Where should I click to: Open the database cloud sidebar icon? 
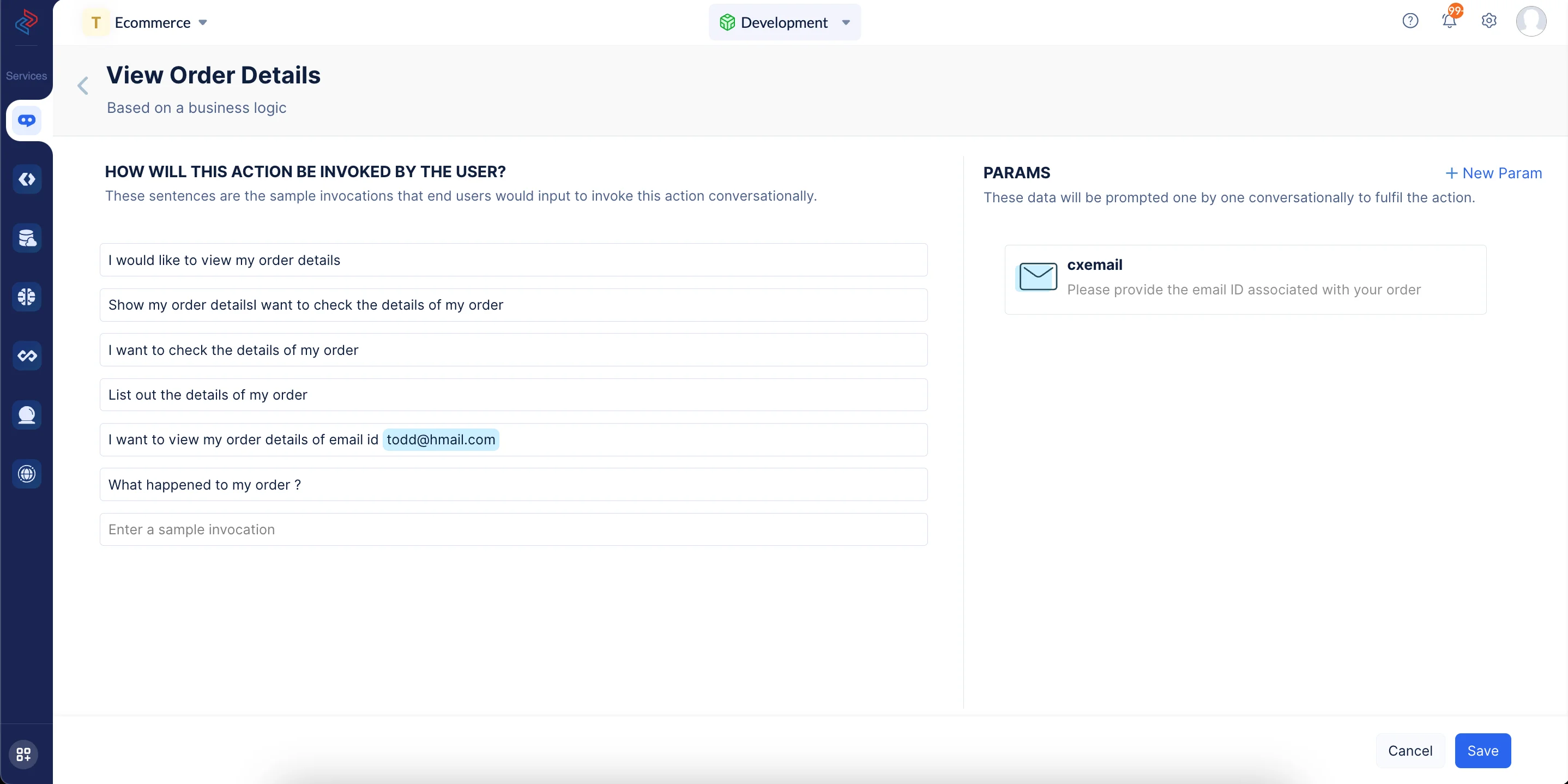tap(26, 238)
